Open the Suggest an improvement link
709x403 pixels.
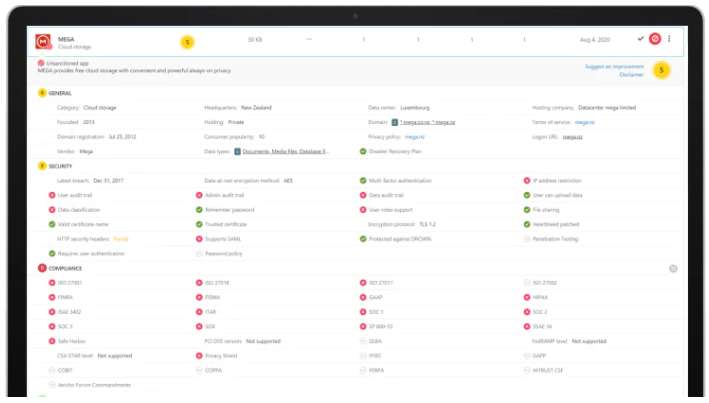pyautogui.click(x=614, y=66)
